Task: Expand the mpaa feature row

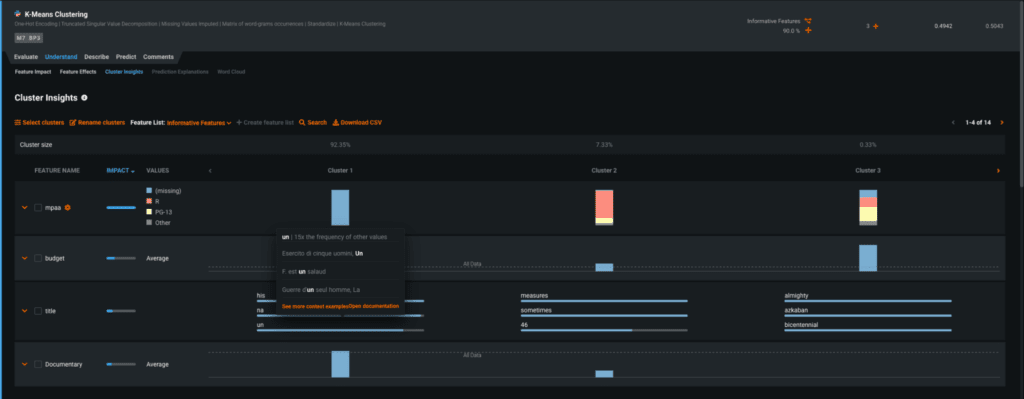Action: [x=25, y=208]
